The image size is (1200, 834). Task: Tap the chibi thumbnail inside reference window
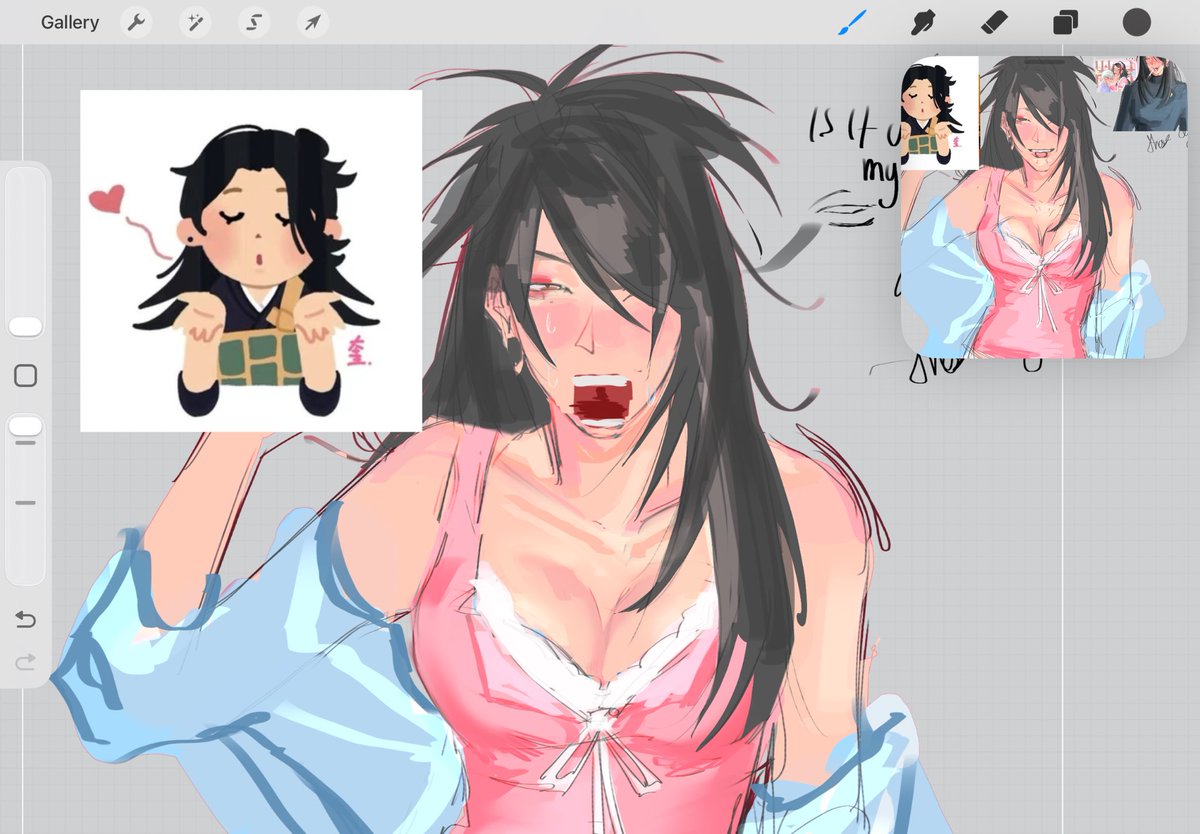[x=940, y=112]
